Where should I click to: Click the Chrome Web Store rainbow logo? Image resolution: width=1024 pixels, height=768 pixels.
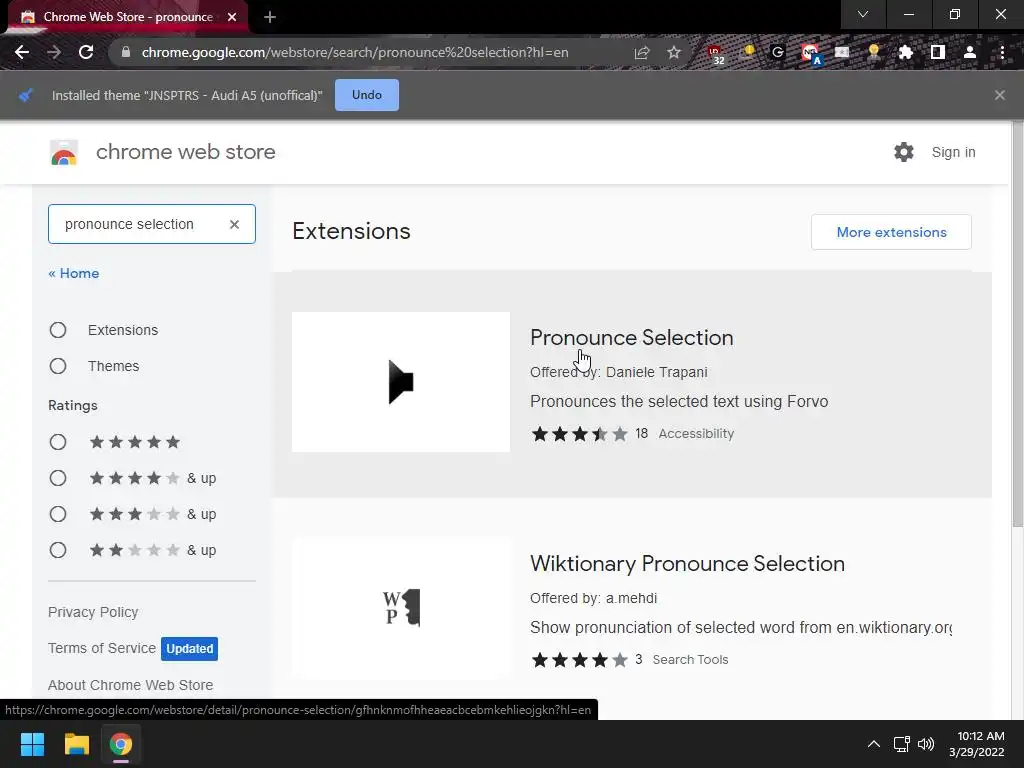[x=64, y=153]
